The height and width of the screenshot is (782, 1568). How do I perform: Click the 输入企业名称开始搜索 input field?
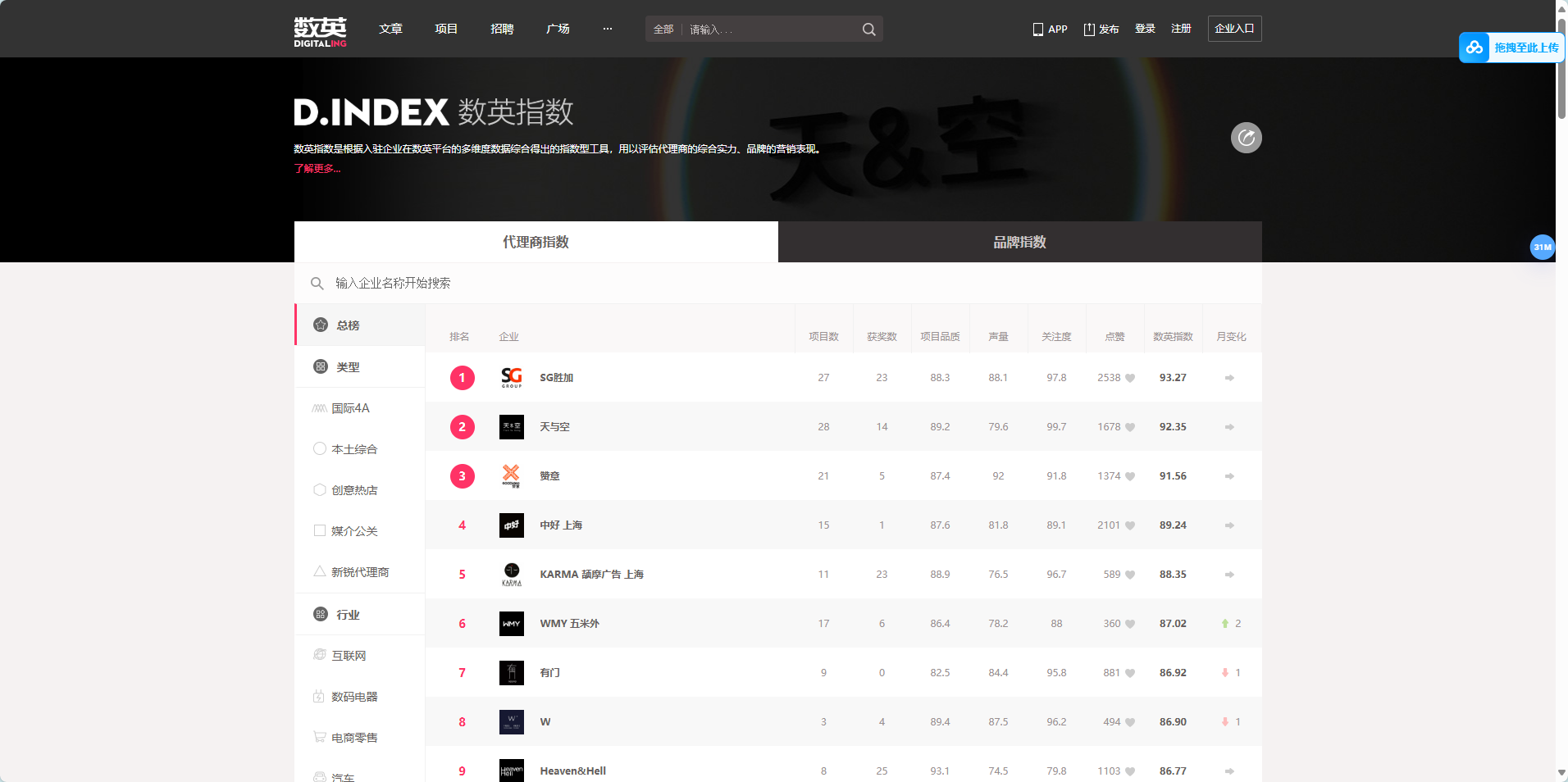point(778,284)
